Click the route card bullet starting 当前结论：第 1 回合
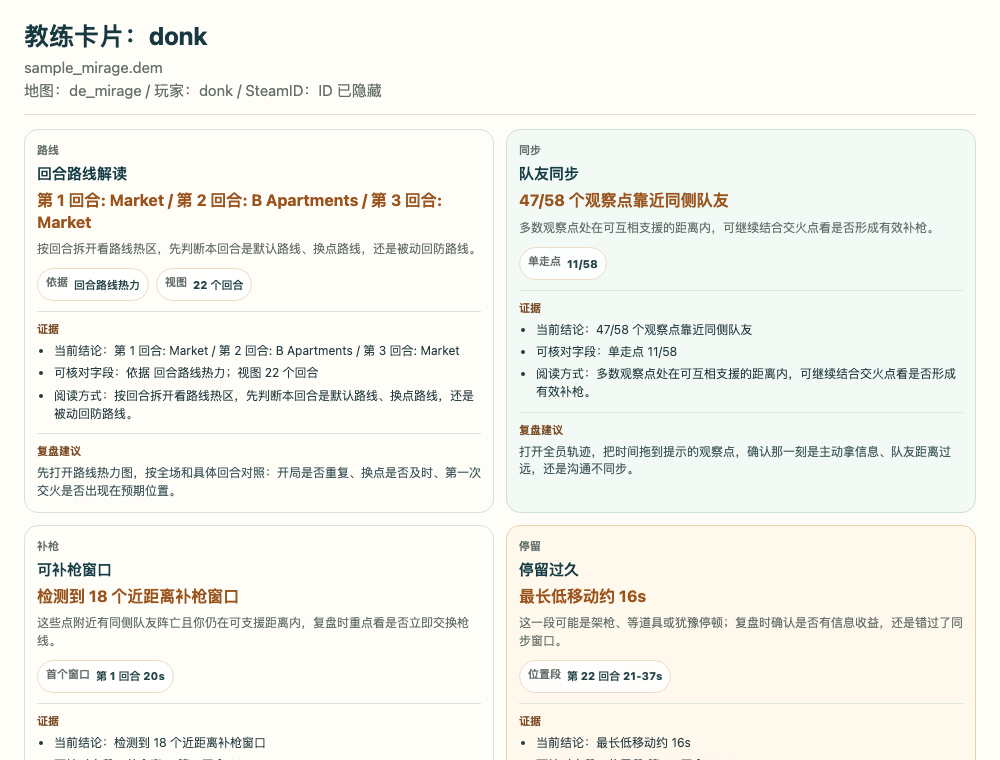 click(x=256, y=351)
